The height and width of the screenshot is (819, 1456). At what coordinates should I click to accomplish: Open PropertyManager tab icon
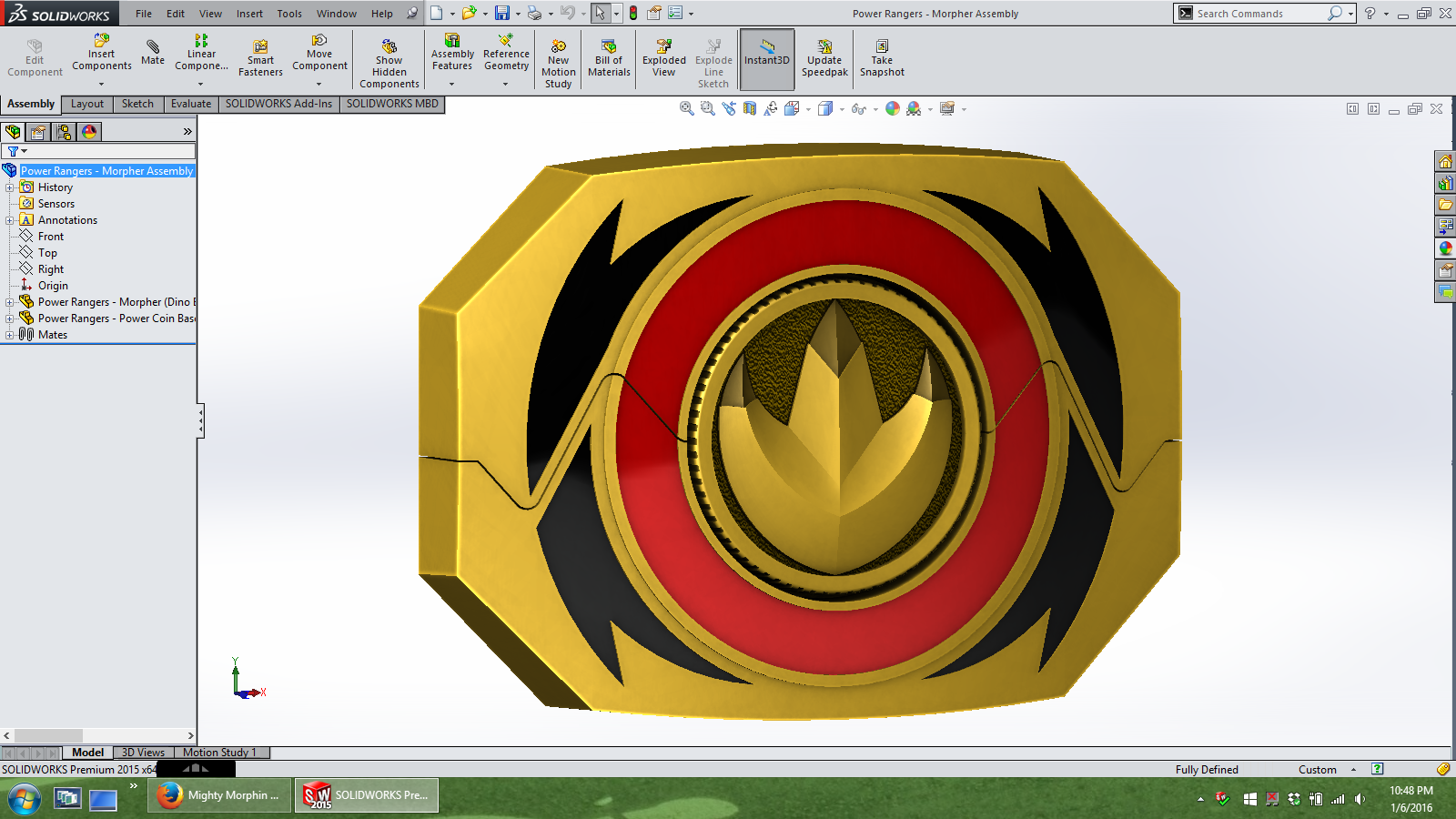click(x=38, y=132)
